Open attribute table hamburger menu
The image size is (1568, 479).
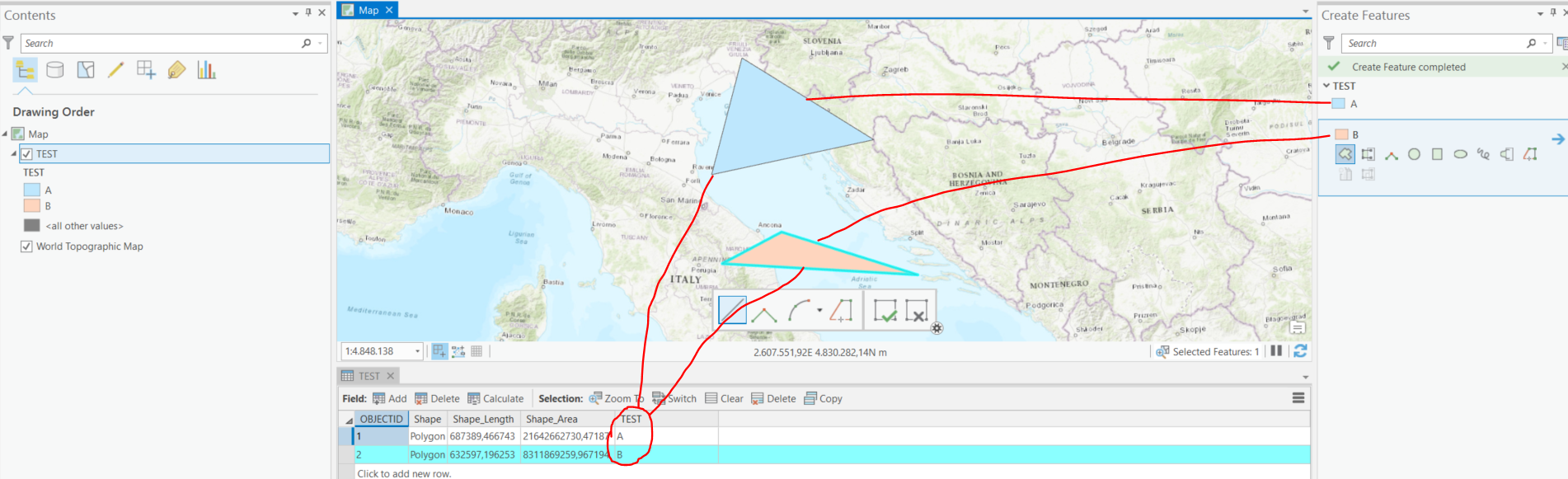coord(1298,398)
